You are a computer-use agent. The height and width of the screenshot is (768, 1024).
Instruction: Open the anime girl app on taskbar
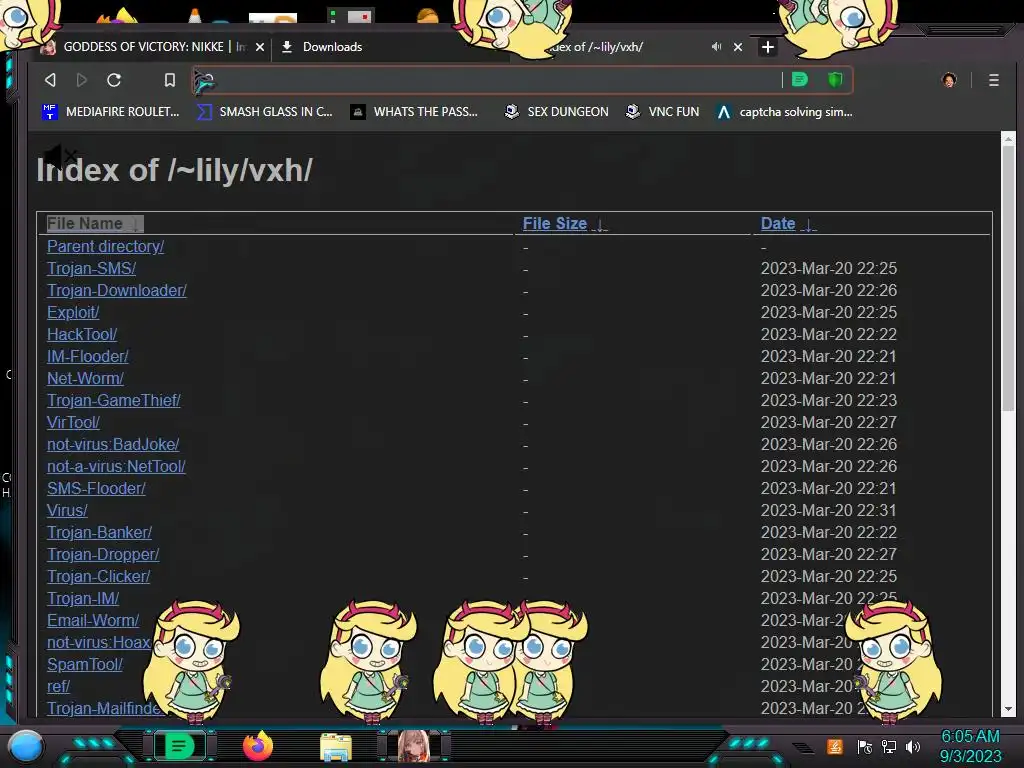(414, 746)
